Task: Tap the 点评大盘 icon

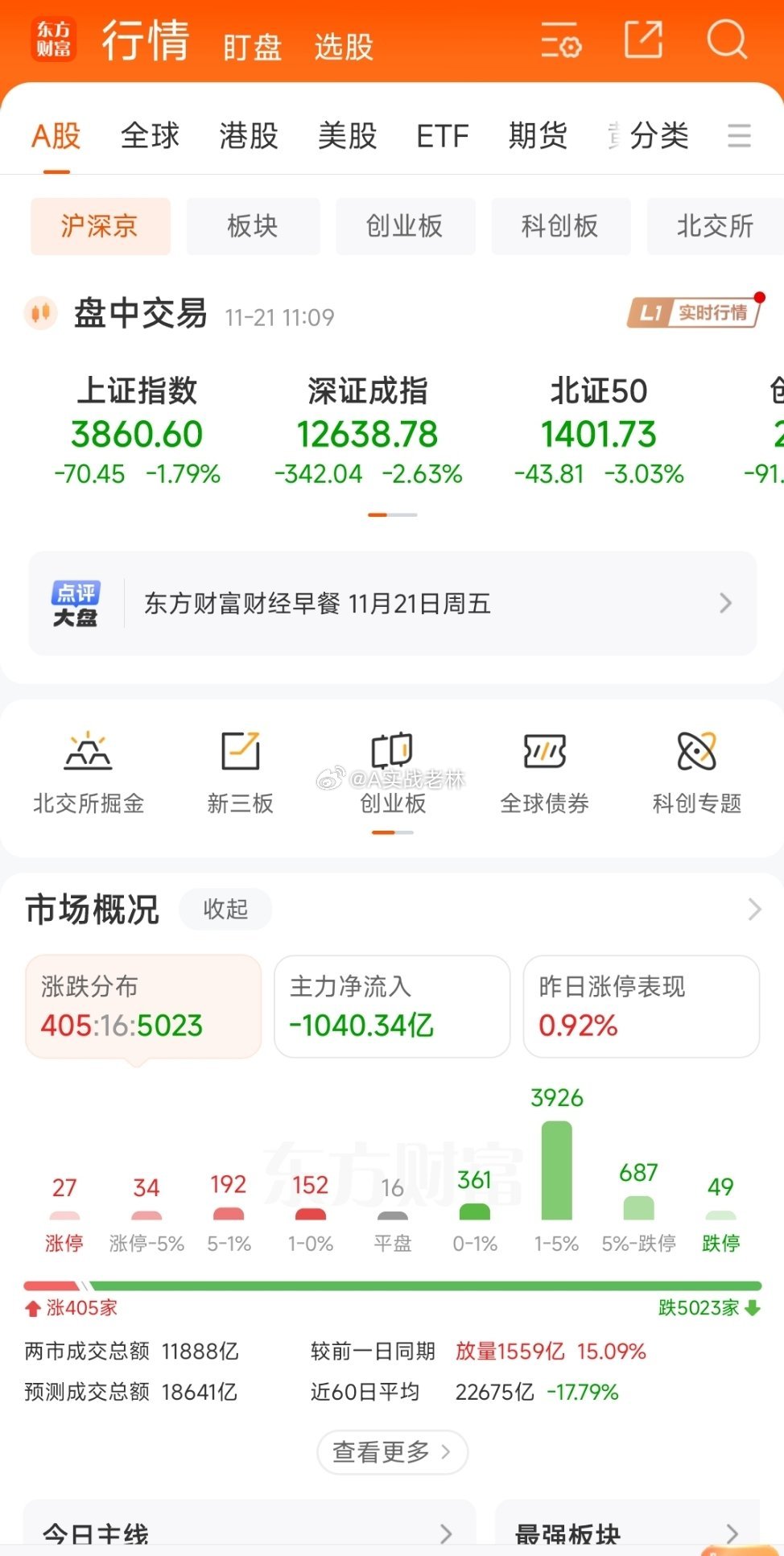Action: [76, 603]
